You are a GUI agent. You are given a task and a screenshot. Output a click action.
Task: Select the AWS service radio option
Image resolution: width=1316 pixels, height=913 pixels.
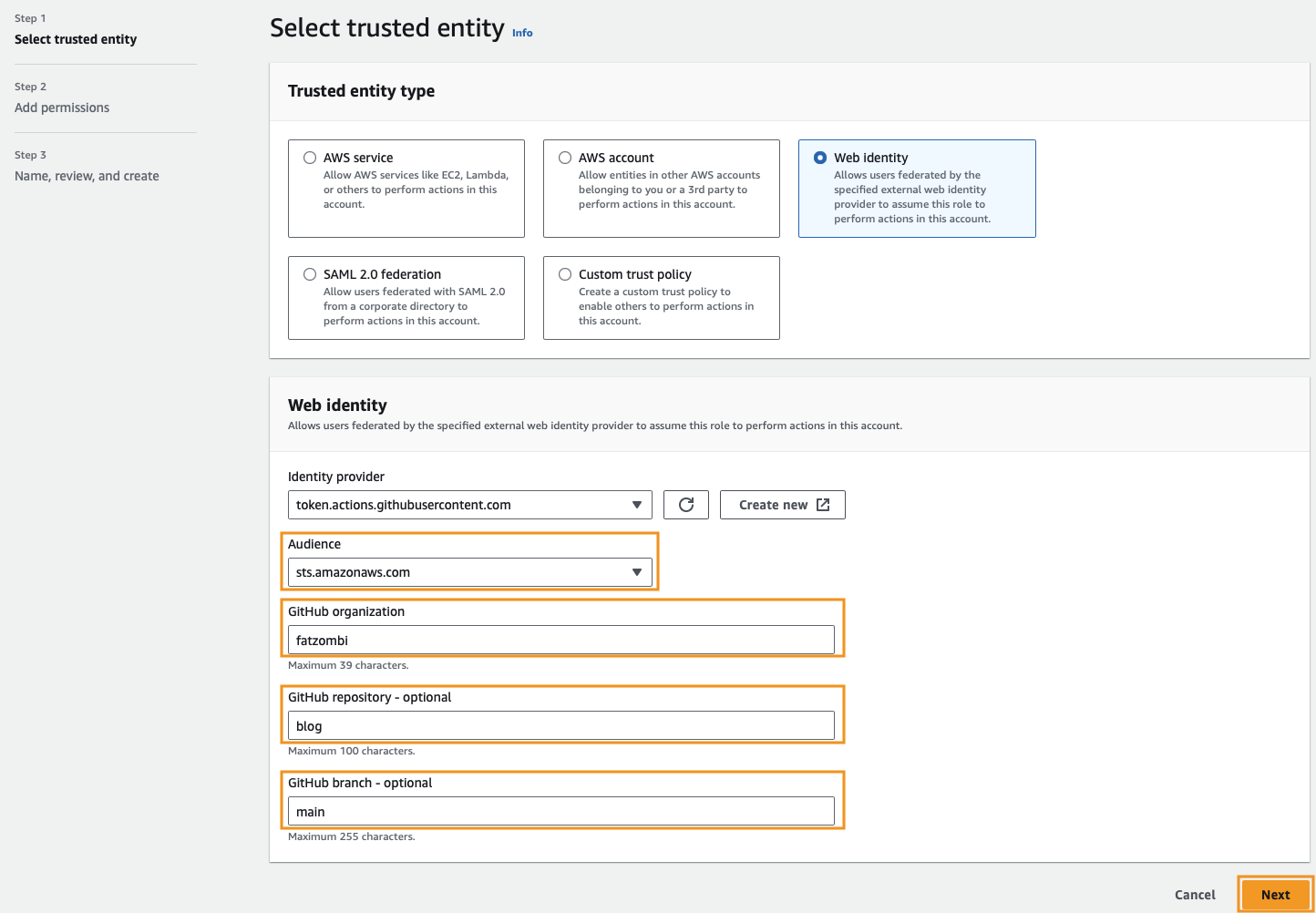tap(310, 158)
